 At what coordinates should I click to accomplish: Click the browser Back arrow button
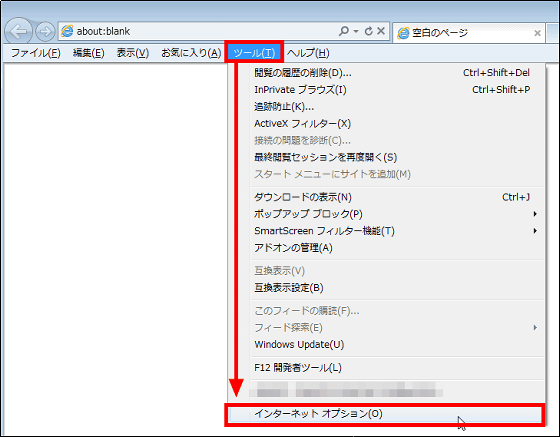point(18,31)
